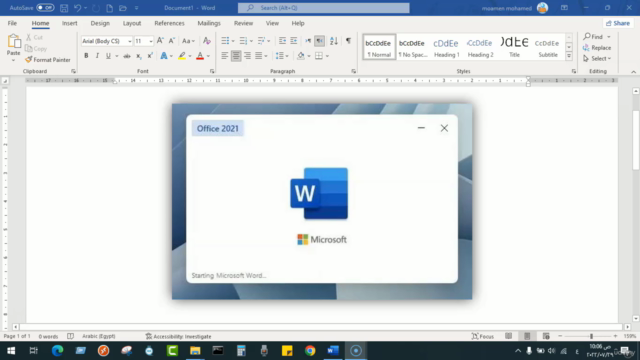The width and height of the screenshot is (640, 360).
Task: Apply strikethrough formatting
Action: (x=127, y=56)
